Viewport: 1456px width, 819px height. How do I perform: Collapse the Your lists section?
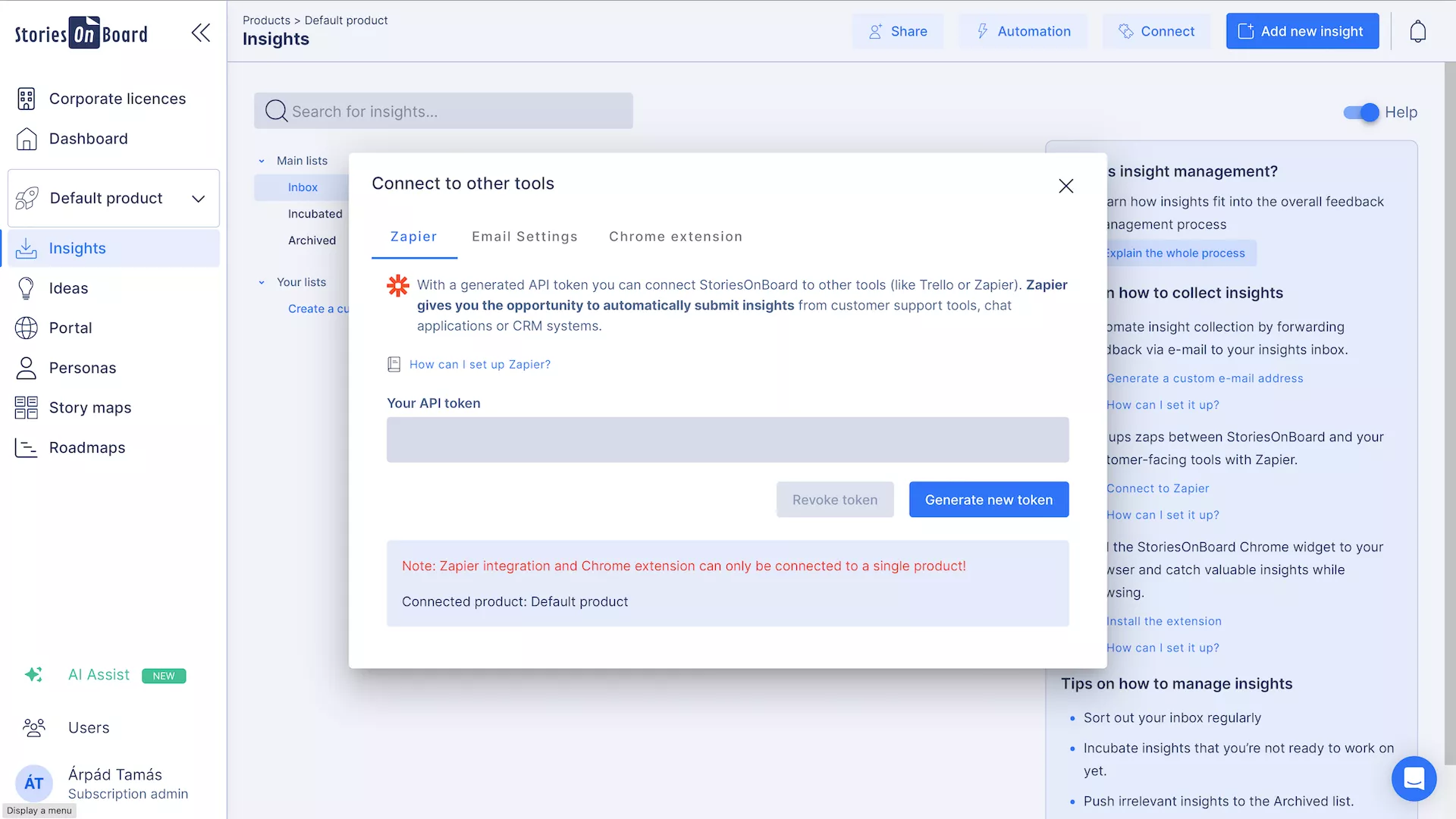[x=262, y=282]
